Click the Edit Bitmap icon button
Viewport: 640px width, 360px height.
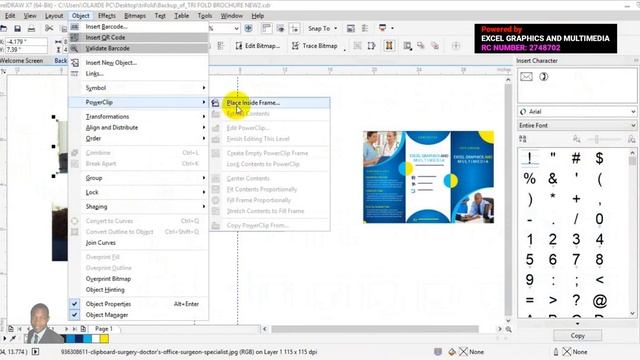click(257, 46)
